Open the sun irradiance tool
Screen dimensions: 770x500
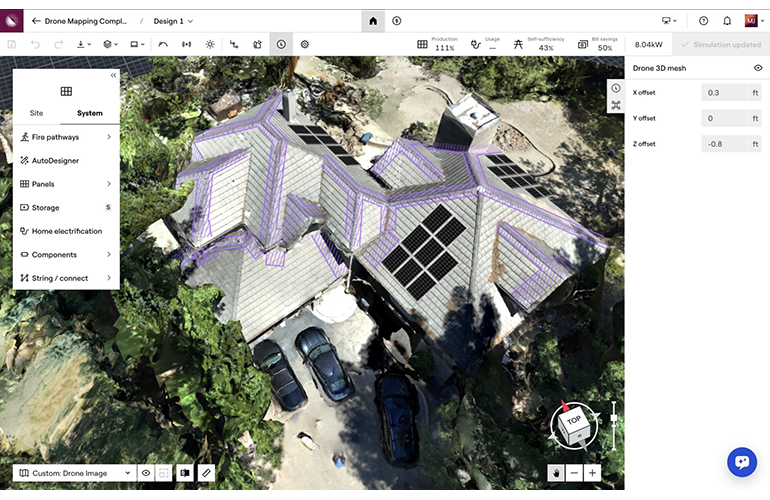(x=210, y=44)
